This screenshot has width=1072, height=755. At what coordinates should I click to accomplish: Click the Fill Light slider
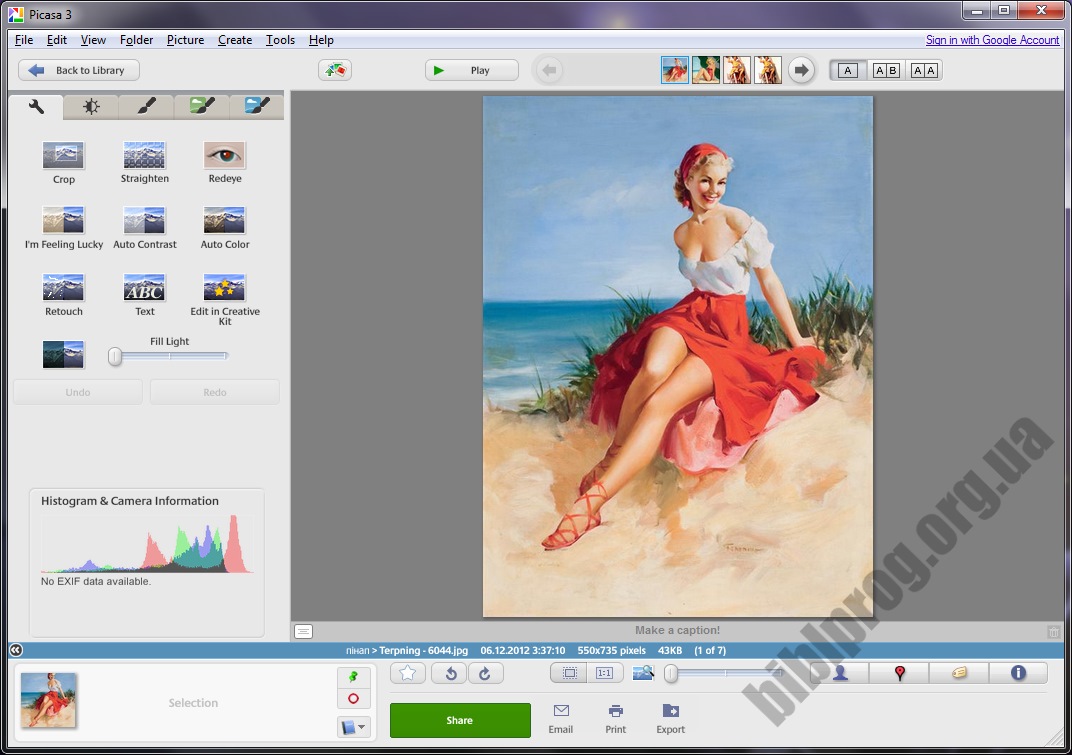[x=170, y=356]
